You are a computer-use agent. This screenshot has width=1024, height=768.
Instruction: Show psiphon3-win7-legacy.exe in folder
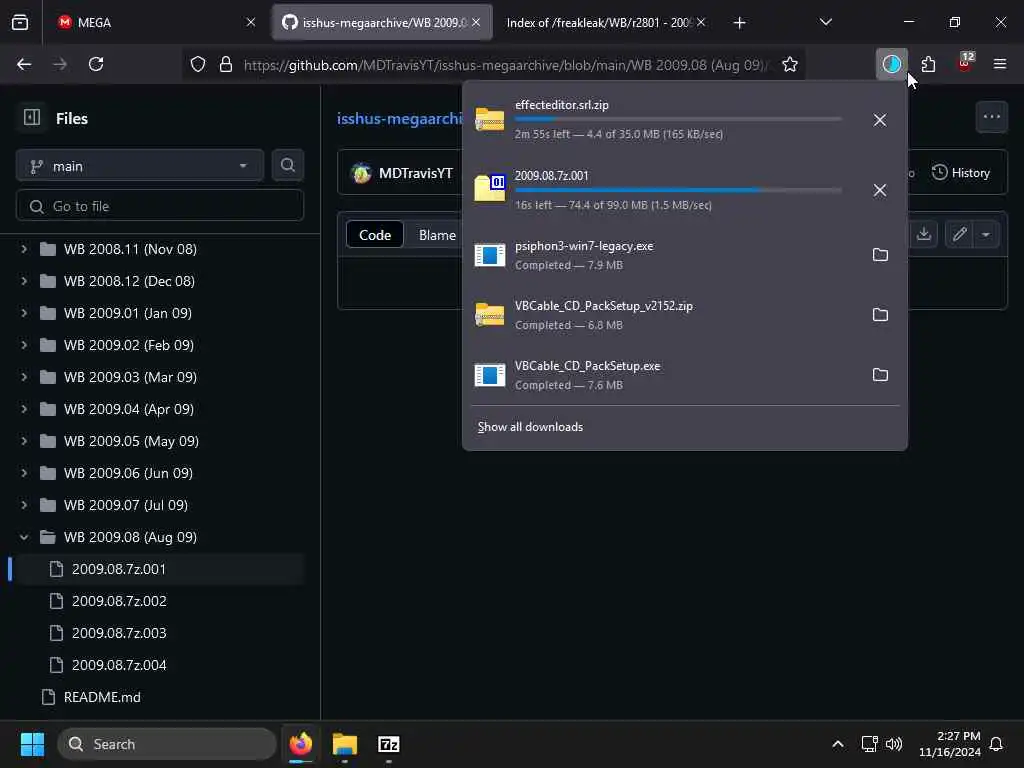[x=880, y=255]
